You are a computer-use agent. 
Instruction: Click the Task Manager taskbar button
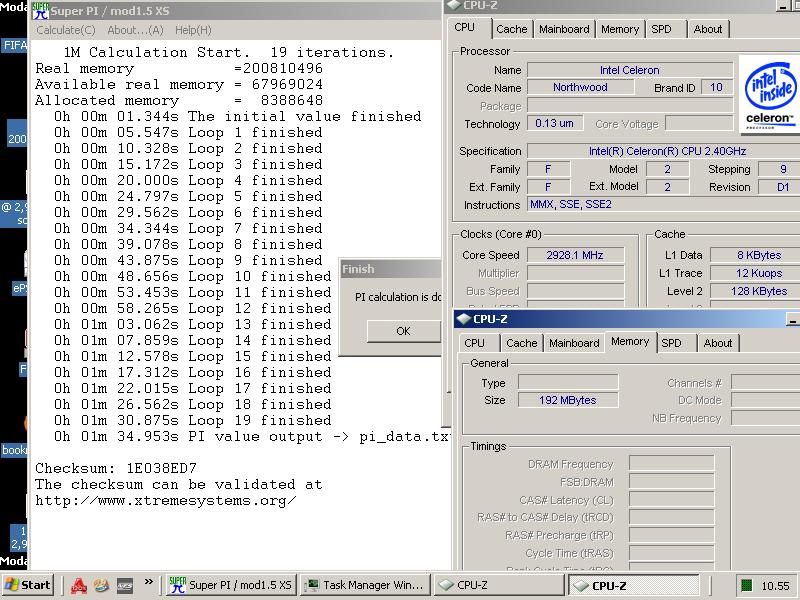coord(364,585)
